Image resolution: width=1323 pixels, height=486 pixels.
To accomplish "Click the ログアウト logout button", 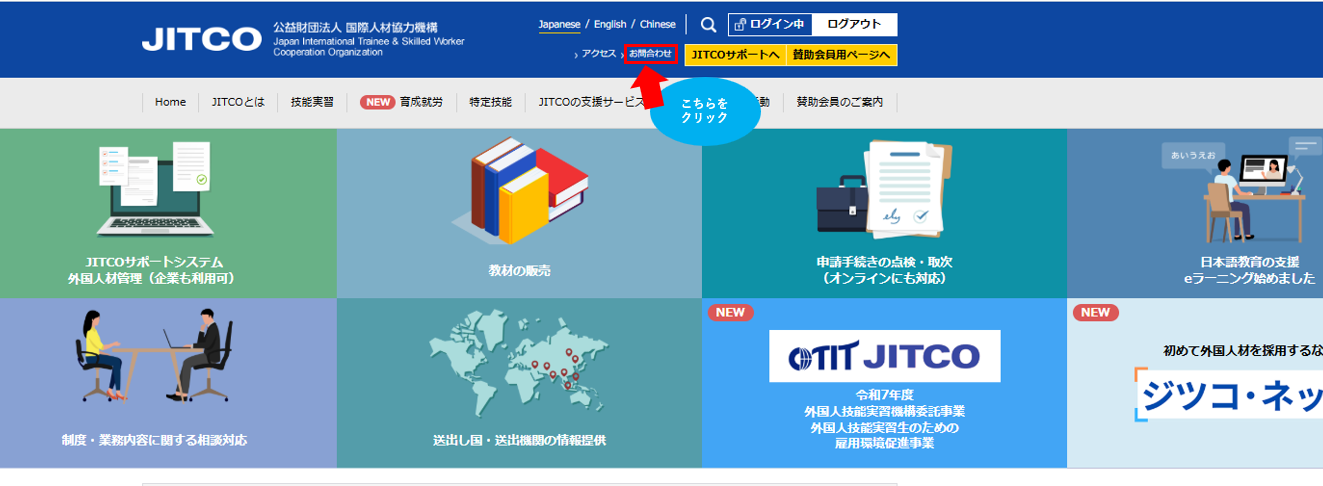I will pos(854,25).
